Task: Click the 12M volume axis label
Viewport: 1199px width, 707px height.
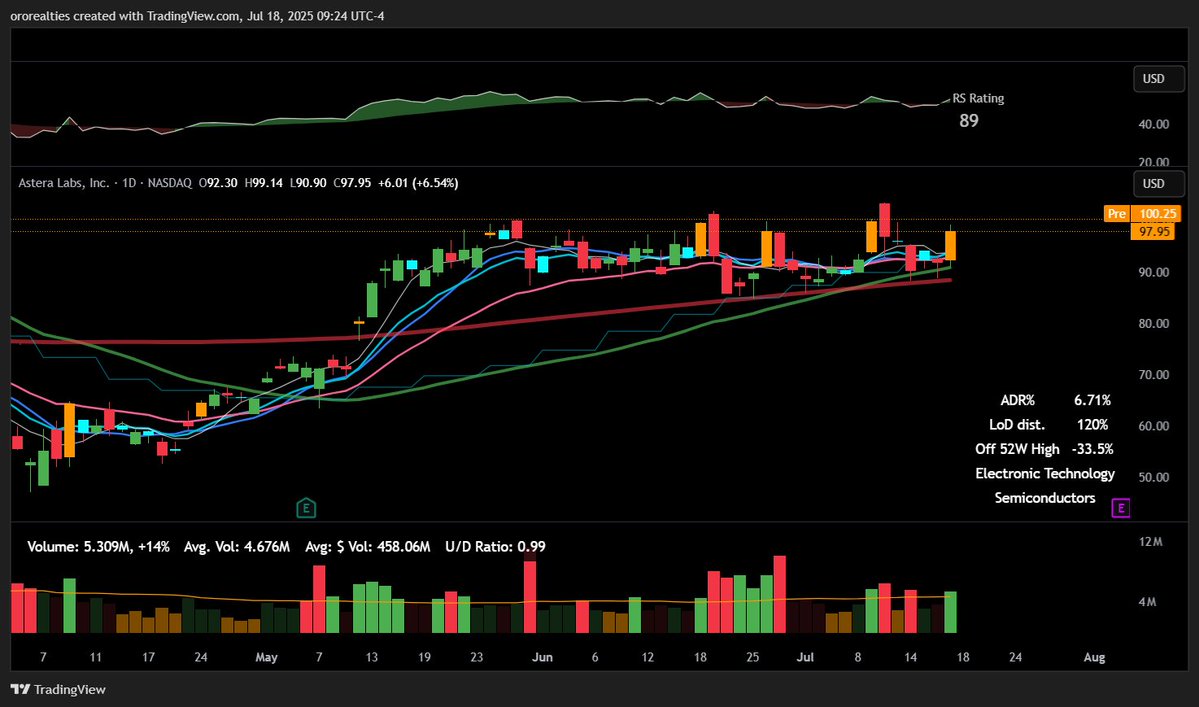Action: (x=1150, y=542)
